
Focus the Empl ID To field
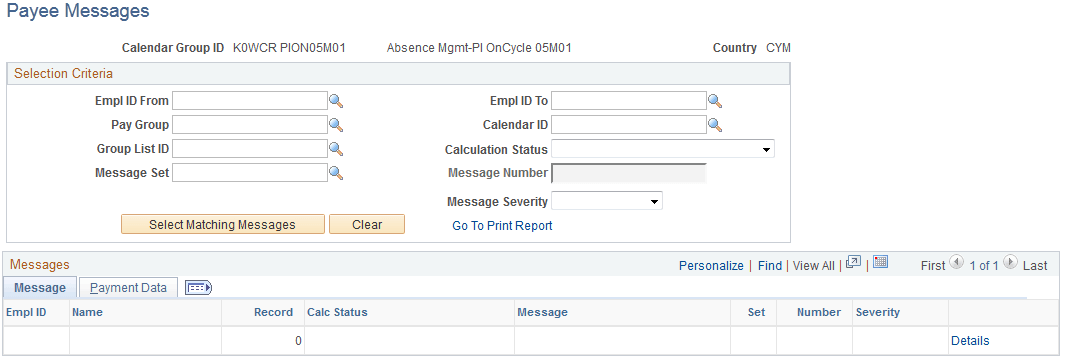coord(629,101)
